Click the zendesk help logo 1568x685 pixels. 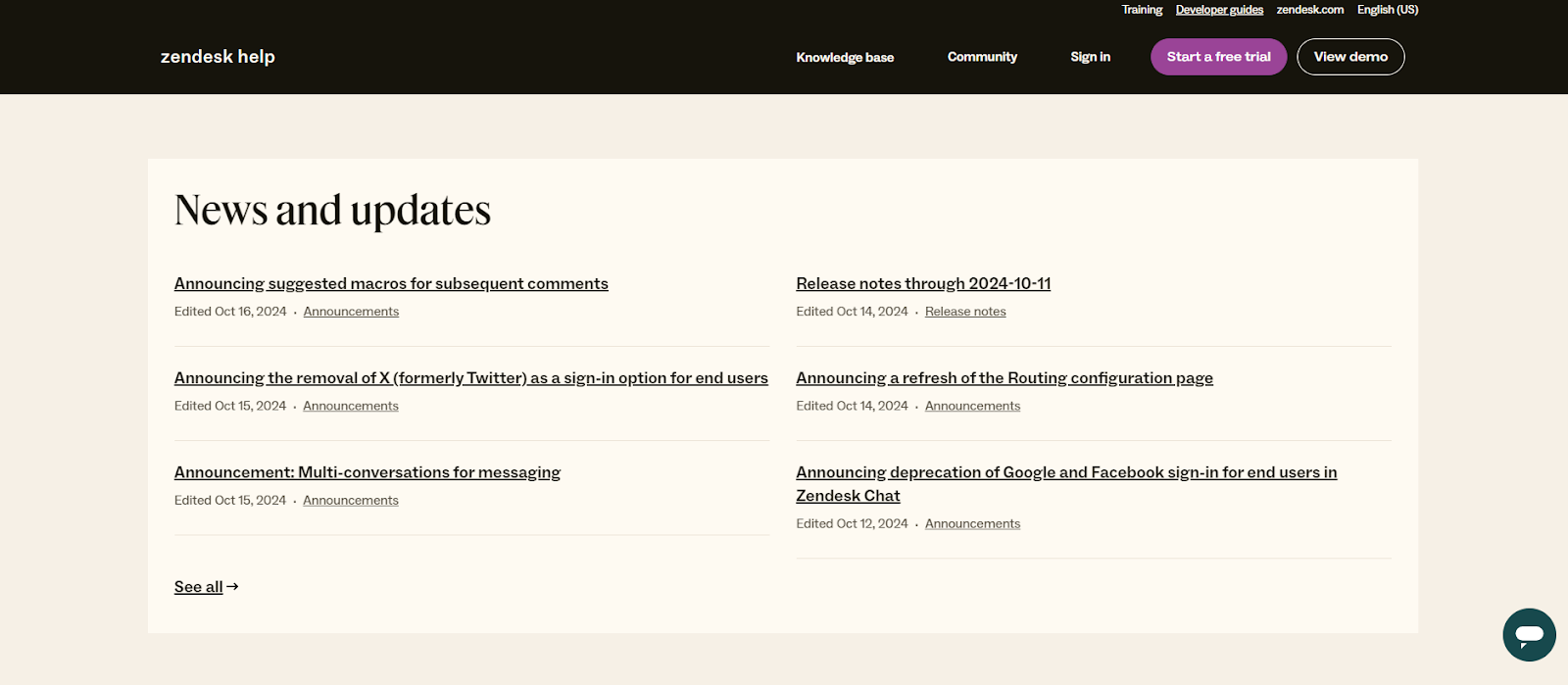[x=218, y=57]
